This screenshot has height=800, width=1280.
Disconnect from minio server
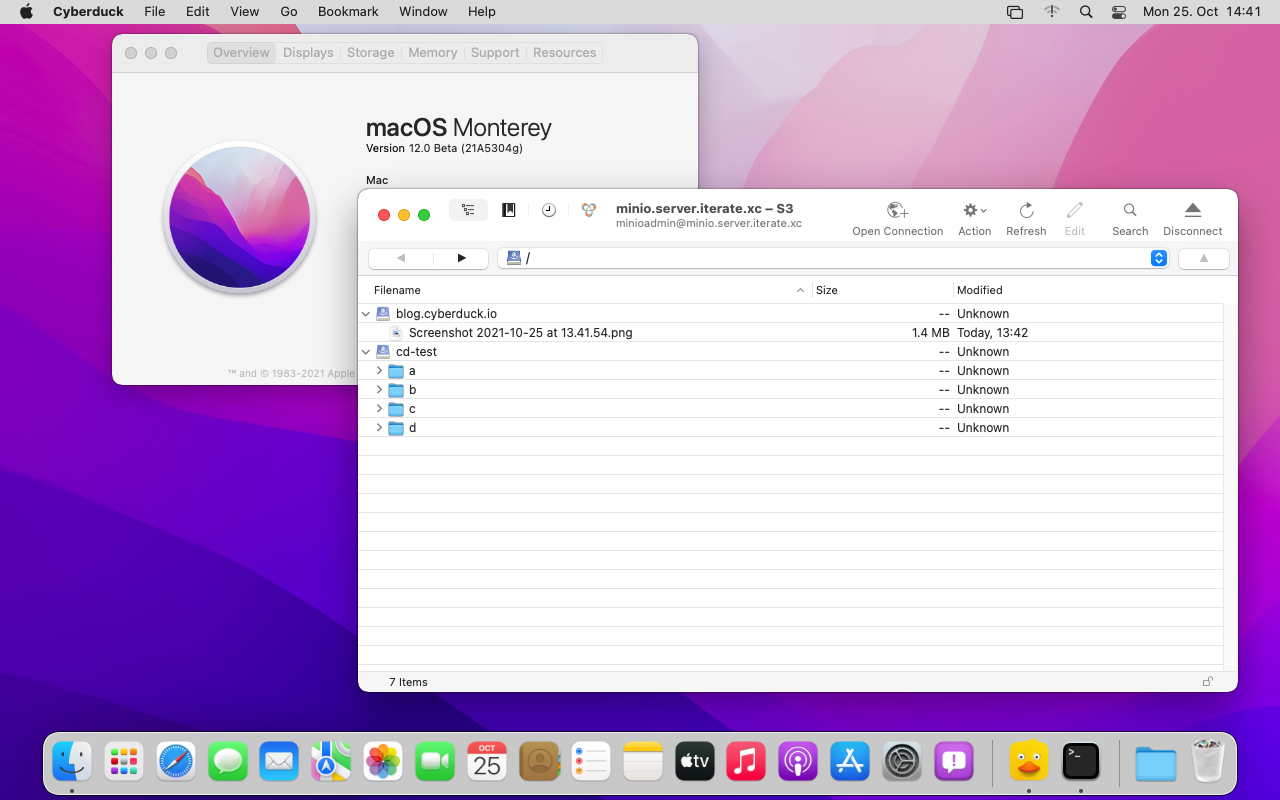tap(1192, 219)
